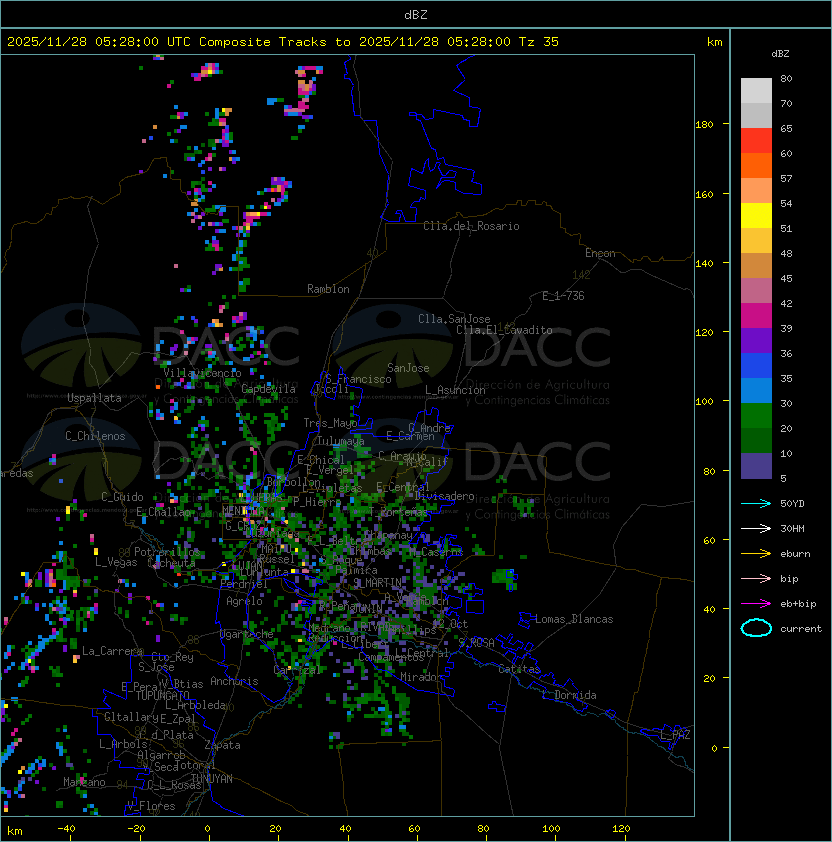Image resolution: width=832 pixels, height=842 pixels.
Task: Click the '100' tick on vertical axis
Action: coord(704,402)
